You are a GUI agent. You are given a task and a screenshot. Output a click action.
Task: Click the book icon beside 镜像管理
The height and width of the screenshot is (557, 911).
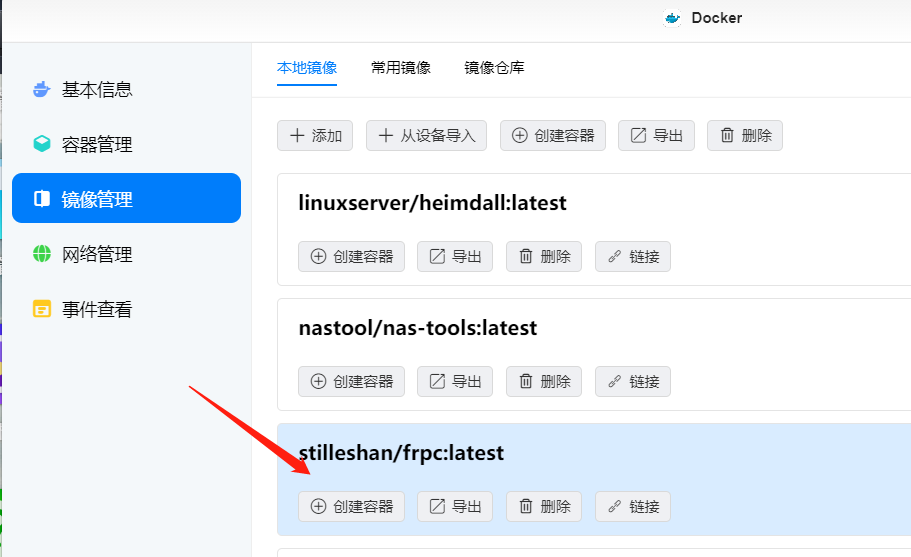(x=42, y=199)
